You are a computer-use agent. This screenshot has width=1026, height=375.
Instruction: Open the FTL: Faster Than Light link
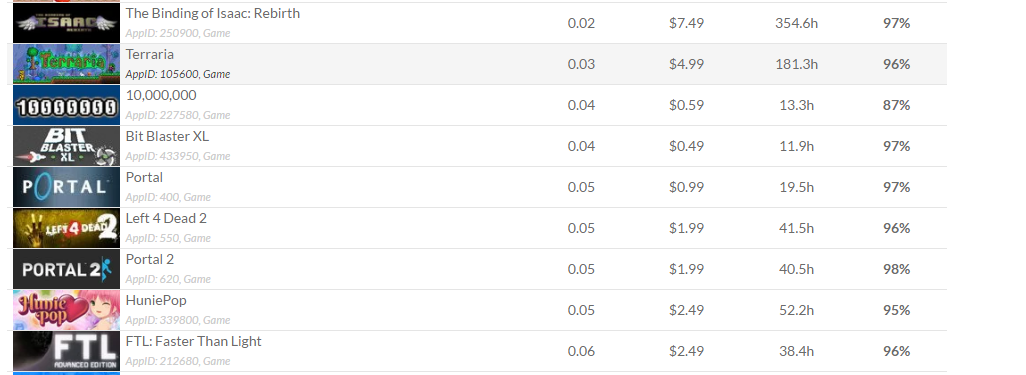coord(194,341)
